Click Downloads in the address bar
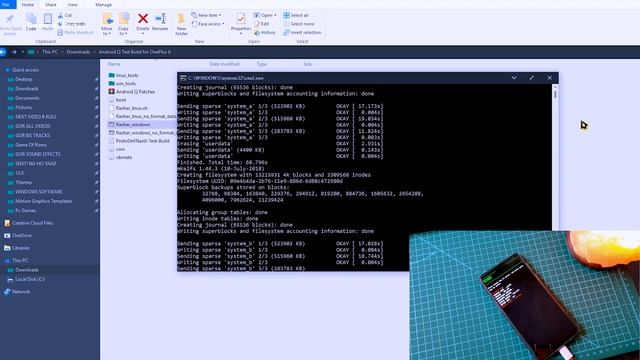The width and height of the screenshot is (640, 360). [x=78, y=52]
